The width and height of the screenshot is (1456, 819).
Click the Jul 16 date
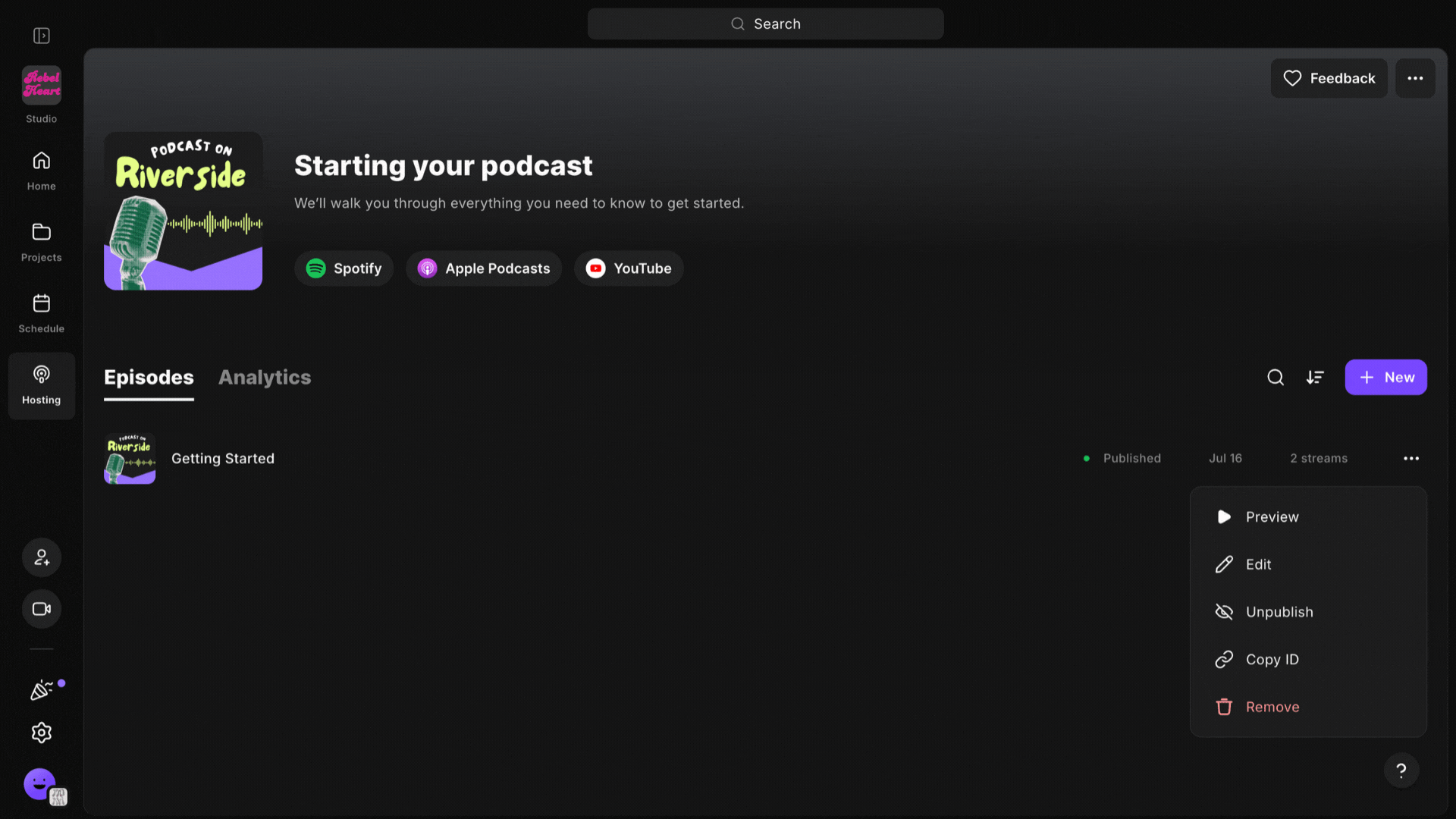[x=1225, y=459]
